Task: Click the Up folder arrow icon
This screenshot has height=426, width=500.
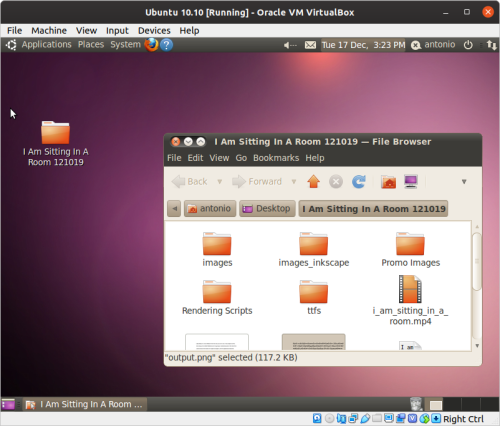Action: coord(313,182)
